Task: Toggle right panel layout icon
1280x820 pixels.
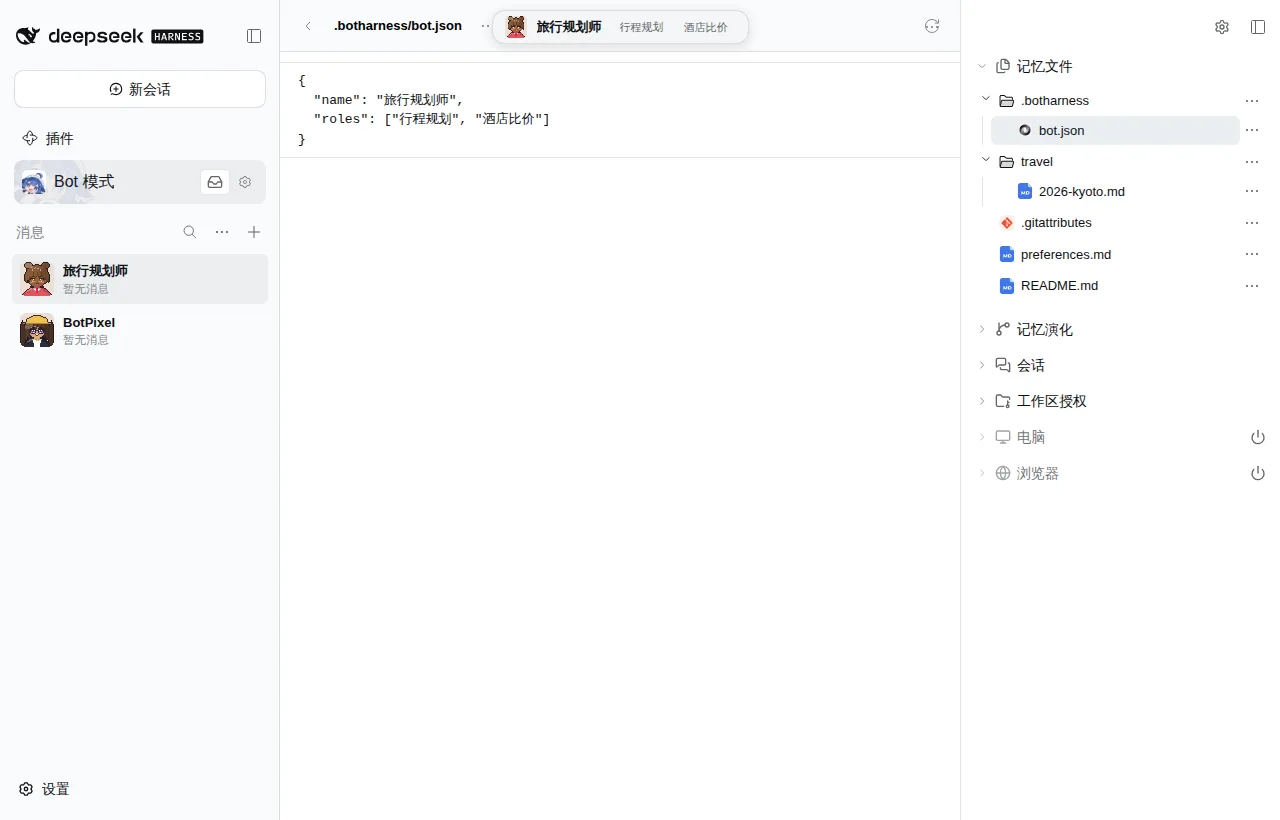Action: click(1258, 27)
